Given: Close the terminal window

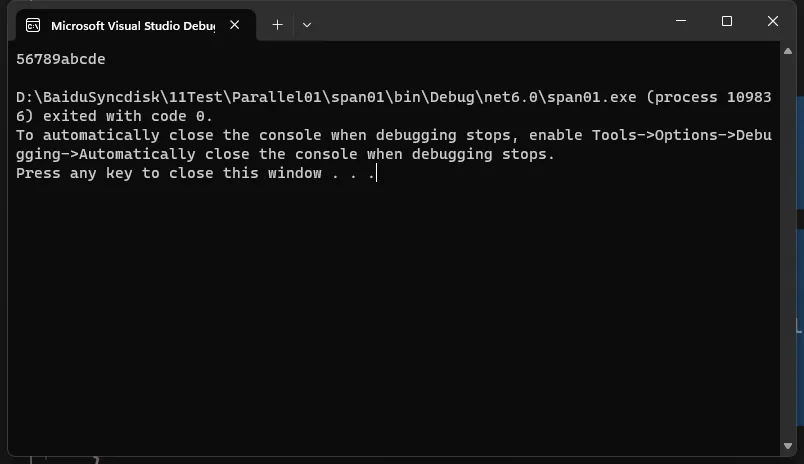Looking at the screenshot, I should click(x=773, y=21).
